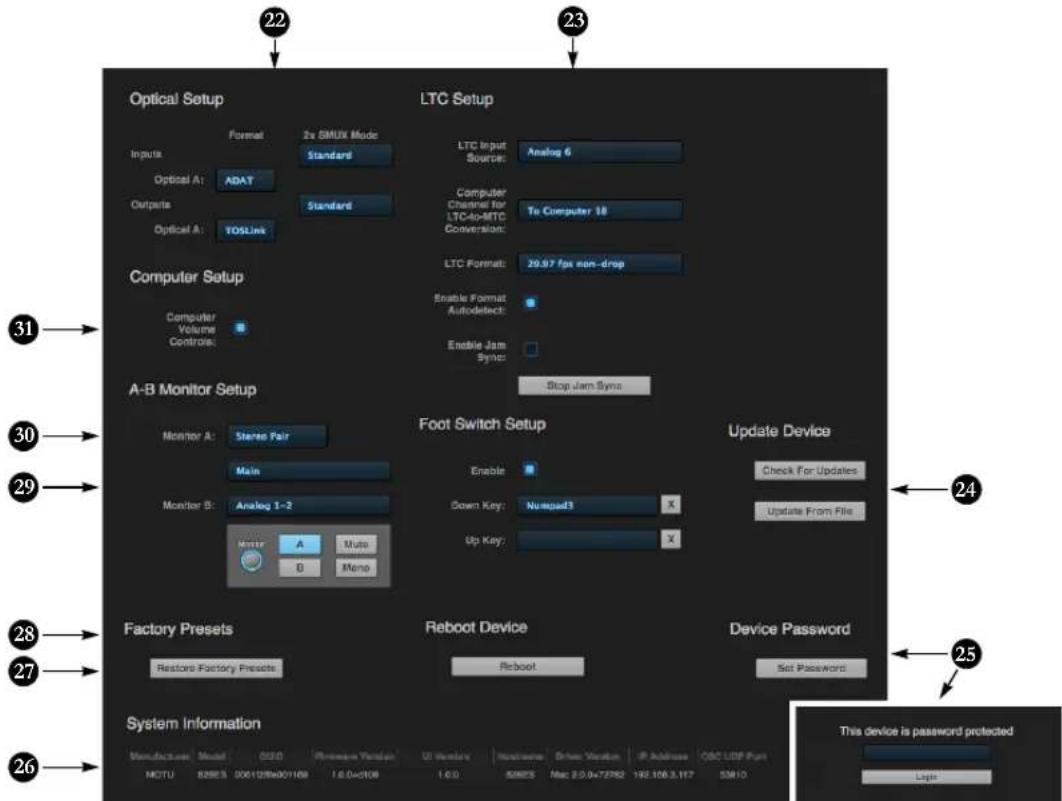Click the Set Password button
Image resolution: width=1062 pixels, height=801 pixels.
coord(811,668)
